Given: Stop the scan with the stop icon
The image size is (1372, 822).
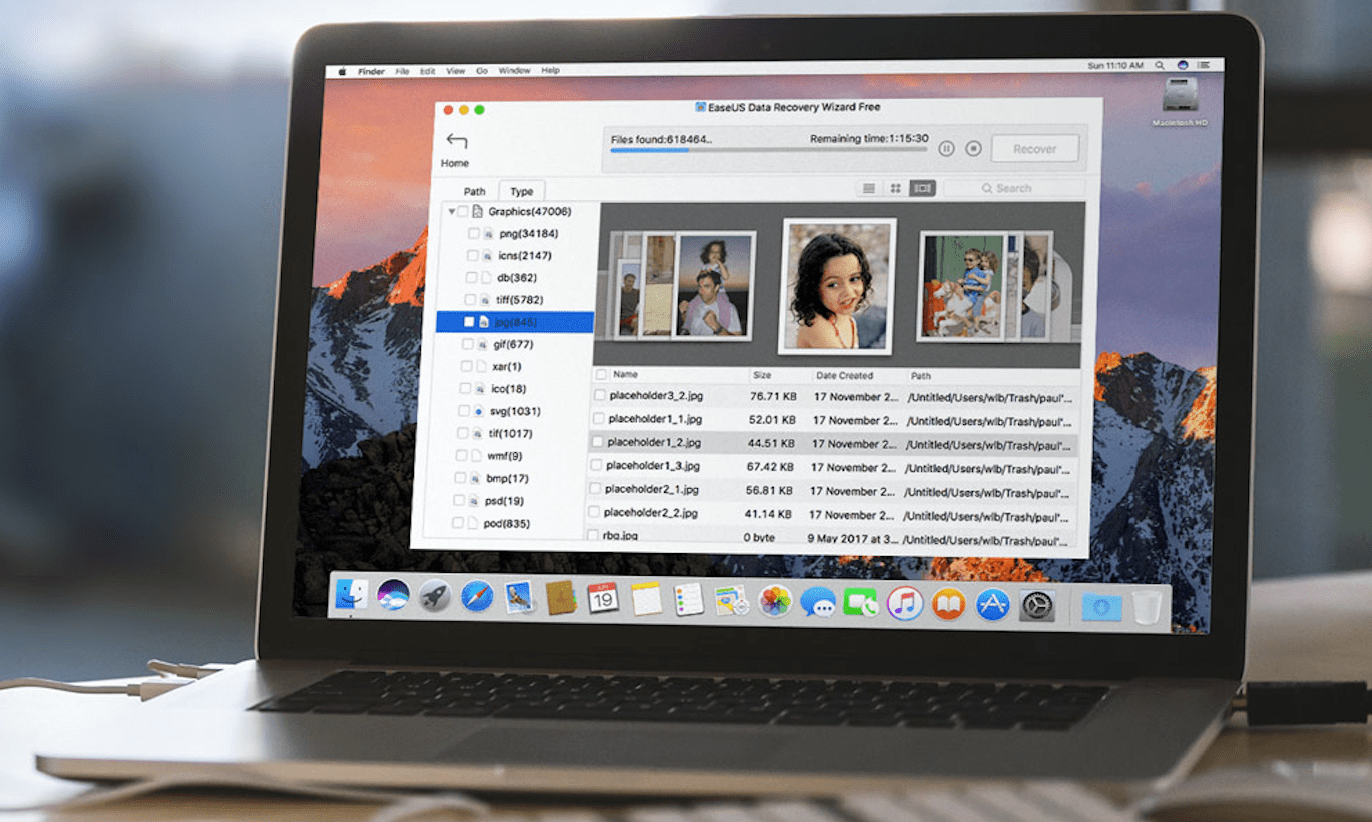Looking at the screenshot, I should tap(973, 148).
